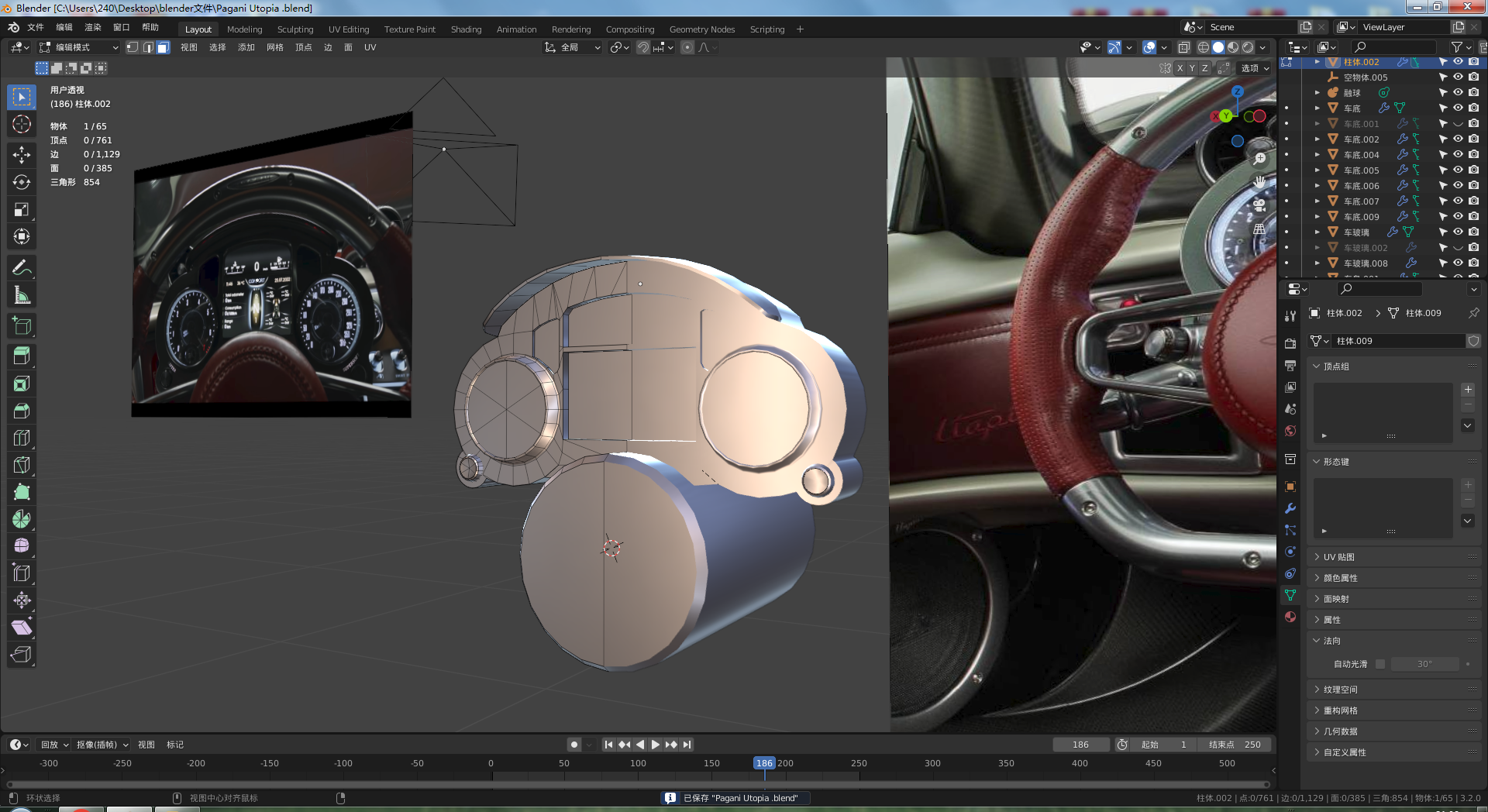Toggle viewport visibility of 车玻璃

[x=1458, y=232]
